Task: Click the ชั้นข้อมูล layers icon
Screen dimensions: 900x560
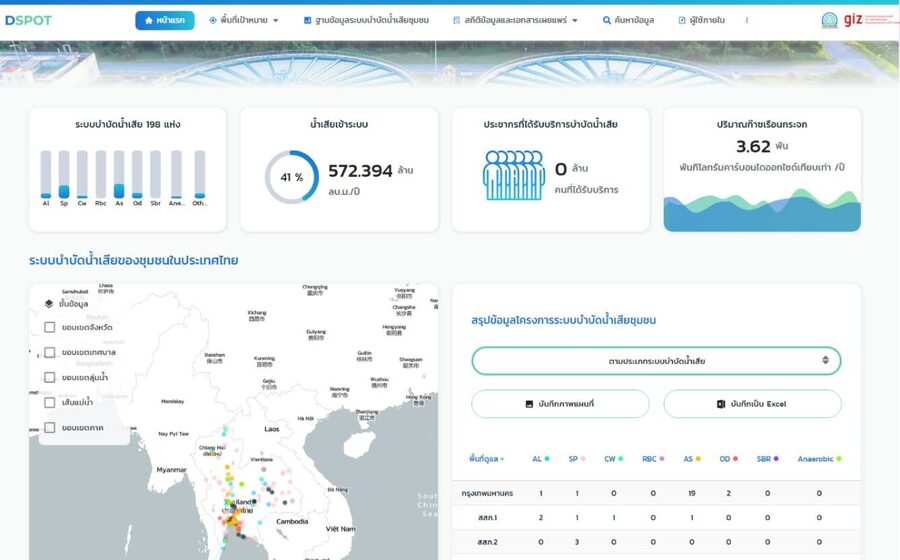Action: pyautogui.click(x=49, y=304)
